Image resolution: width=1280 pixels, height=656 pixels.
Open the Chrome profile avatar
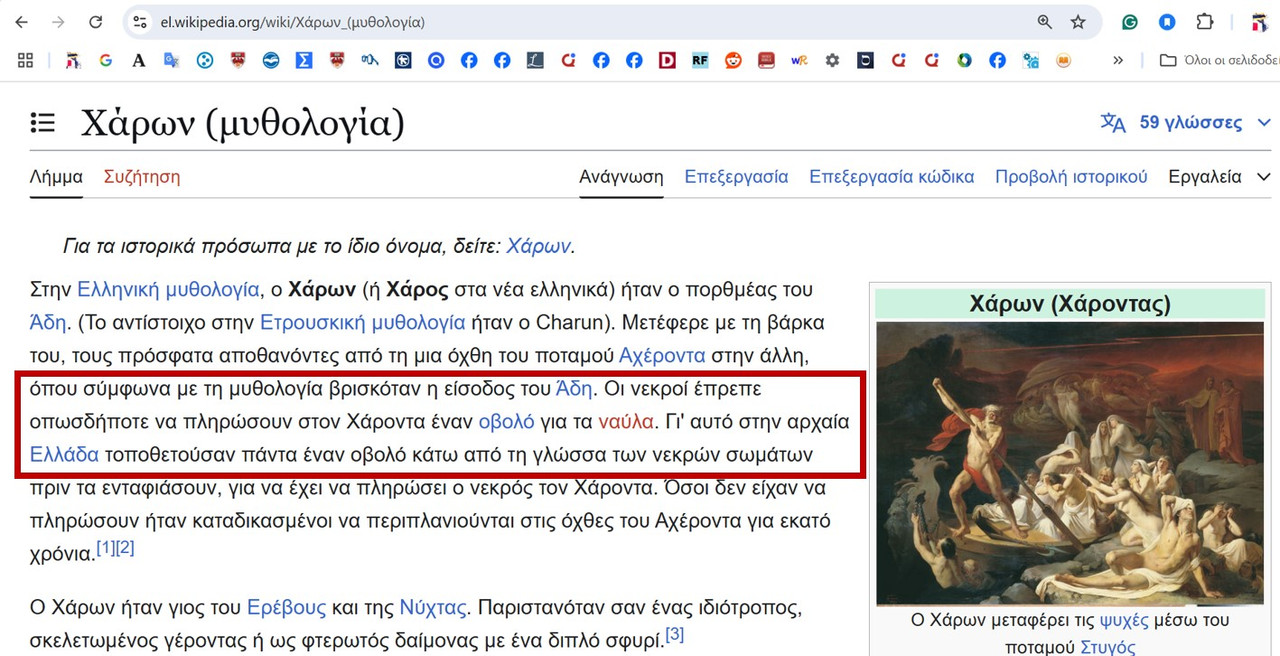[1260, 22]
